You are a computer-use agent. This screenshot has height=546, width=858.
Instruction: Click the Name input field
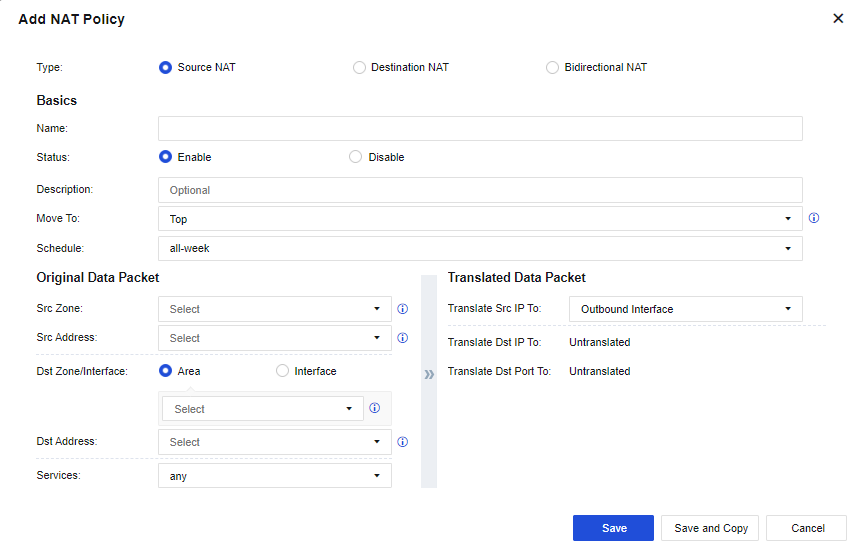click(480, 128)
